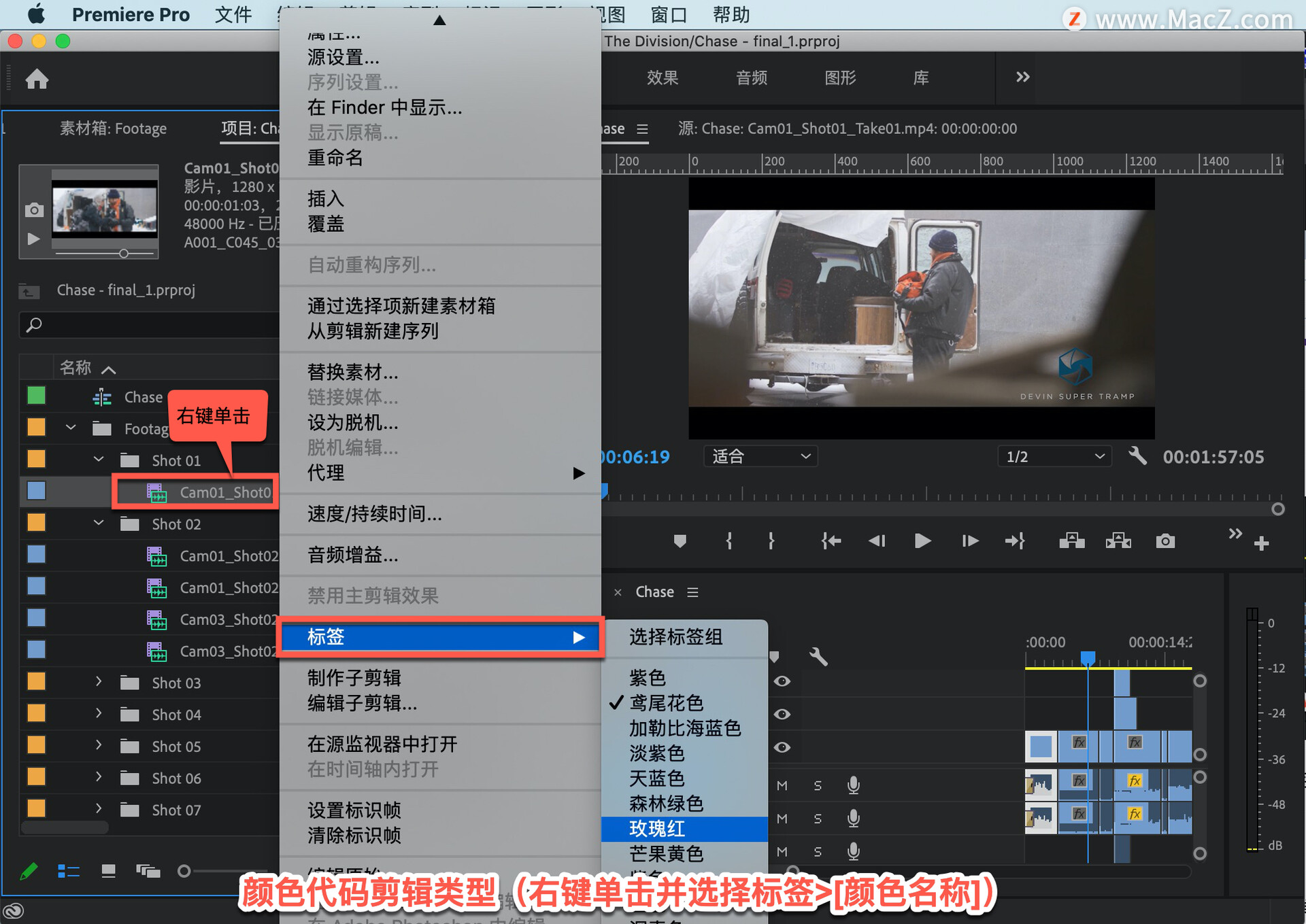Click the Go to In point icon
Viewport: 1306px width, 924px height.
point(831,541)
